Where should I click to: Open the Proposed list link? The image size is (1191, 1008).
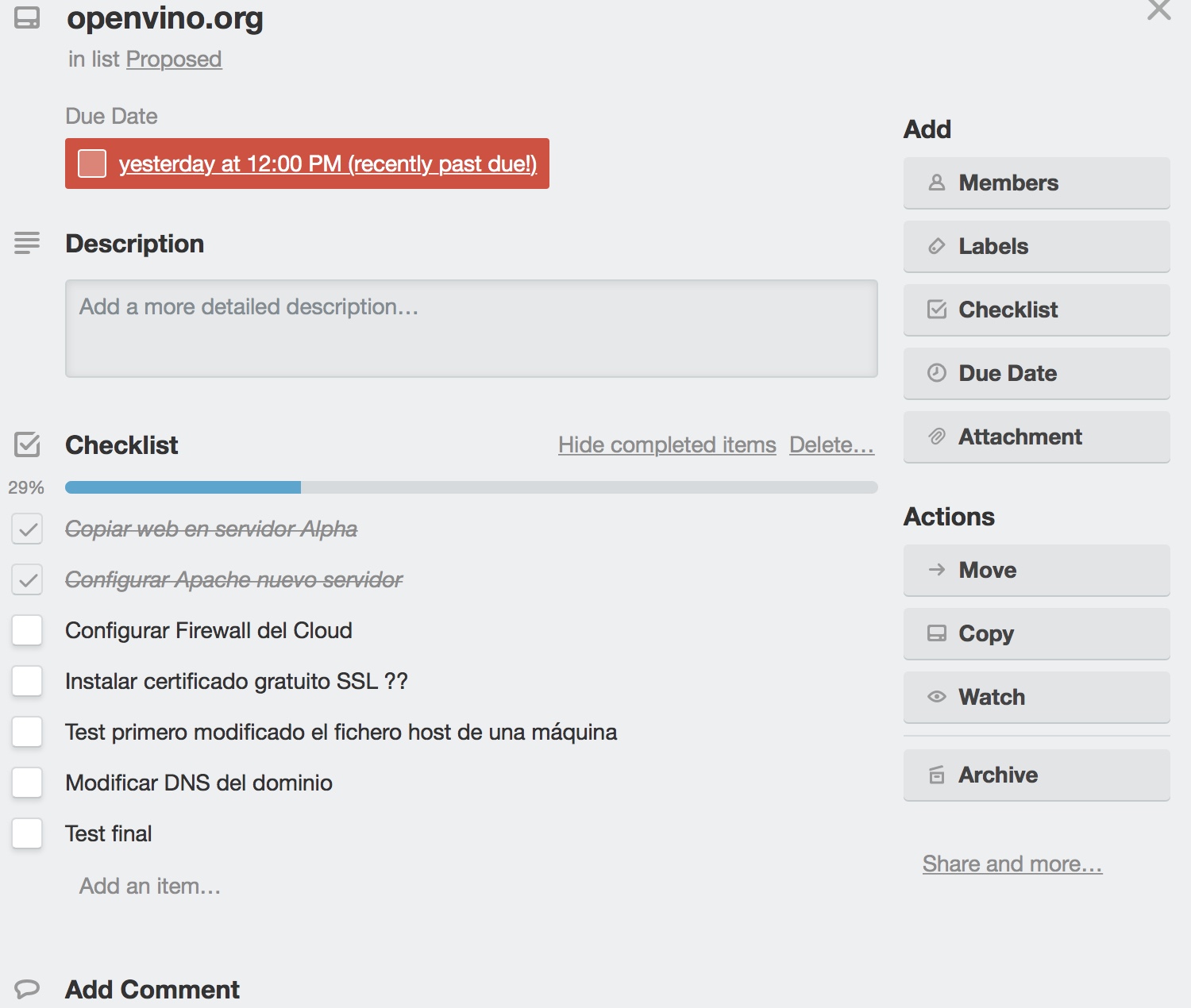[174, 59]
